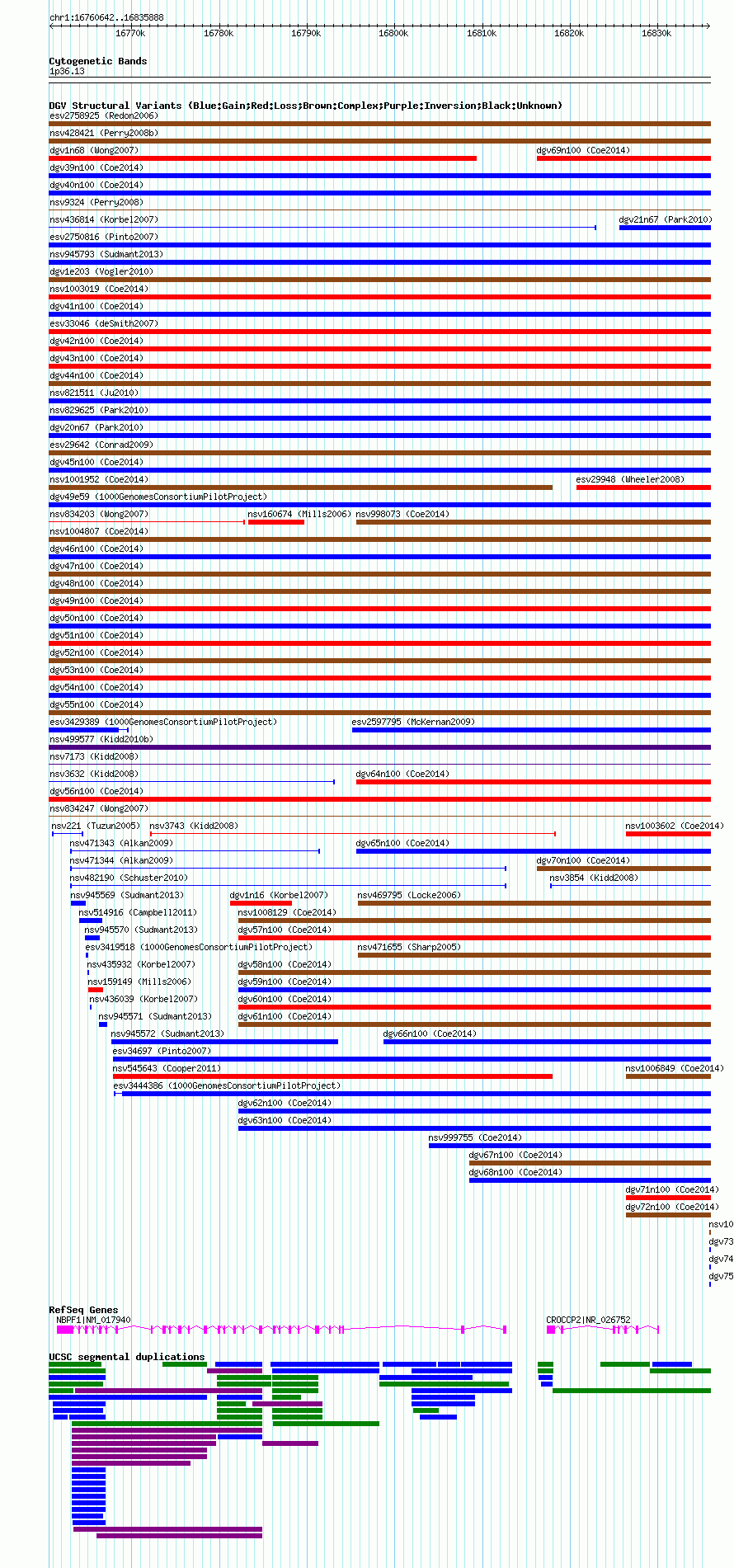Click the 1p36.13 cytogenetic band label
734x1568 pixels.
tap(67, 72)
